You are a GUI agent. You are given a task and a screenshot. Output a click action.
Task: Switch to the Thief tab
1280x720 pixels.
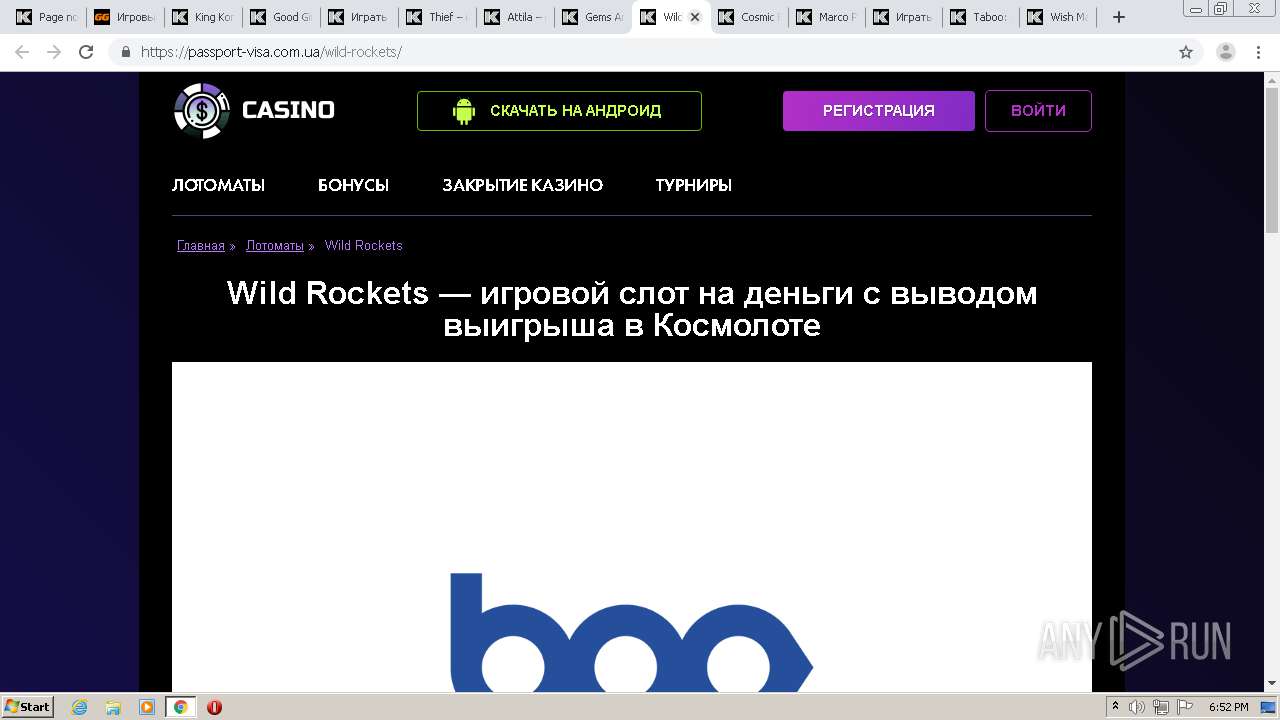tap(436, 17)
